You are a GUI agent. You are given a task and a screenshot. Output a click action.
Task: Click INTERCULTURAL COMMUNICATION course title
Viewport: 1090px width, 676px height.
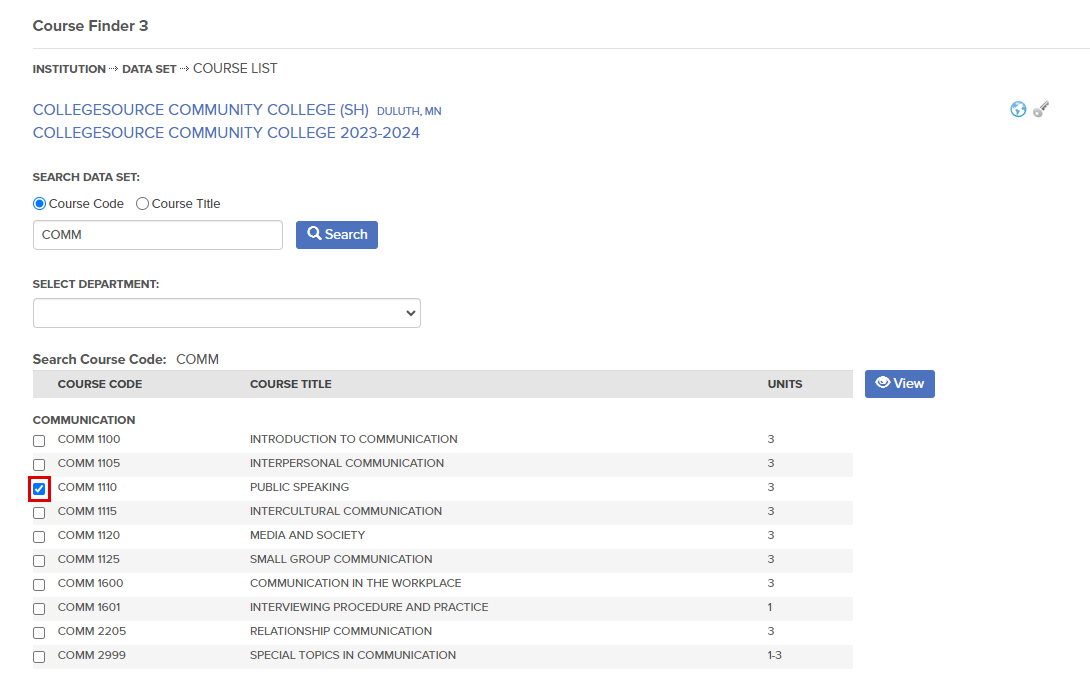click(x=346, y=511)
